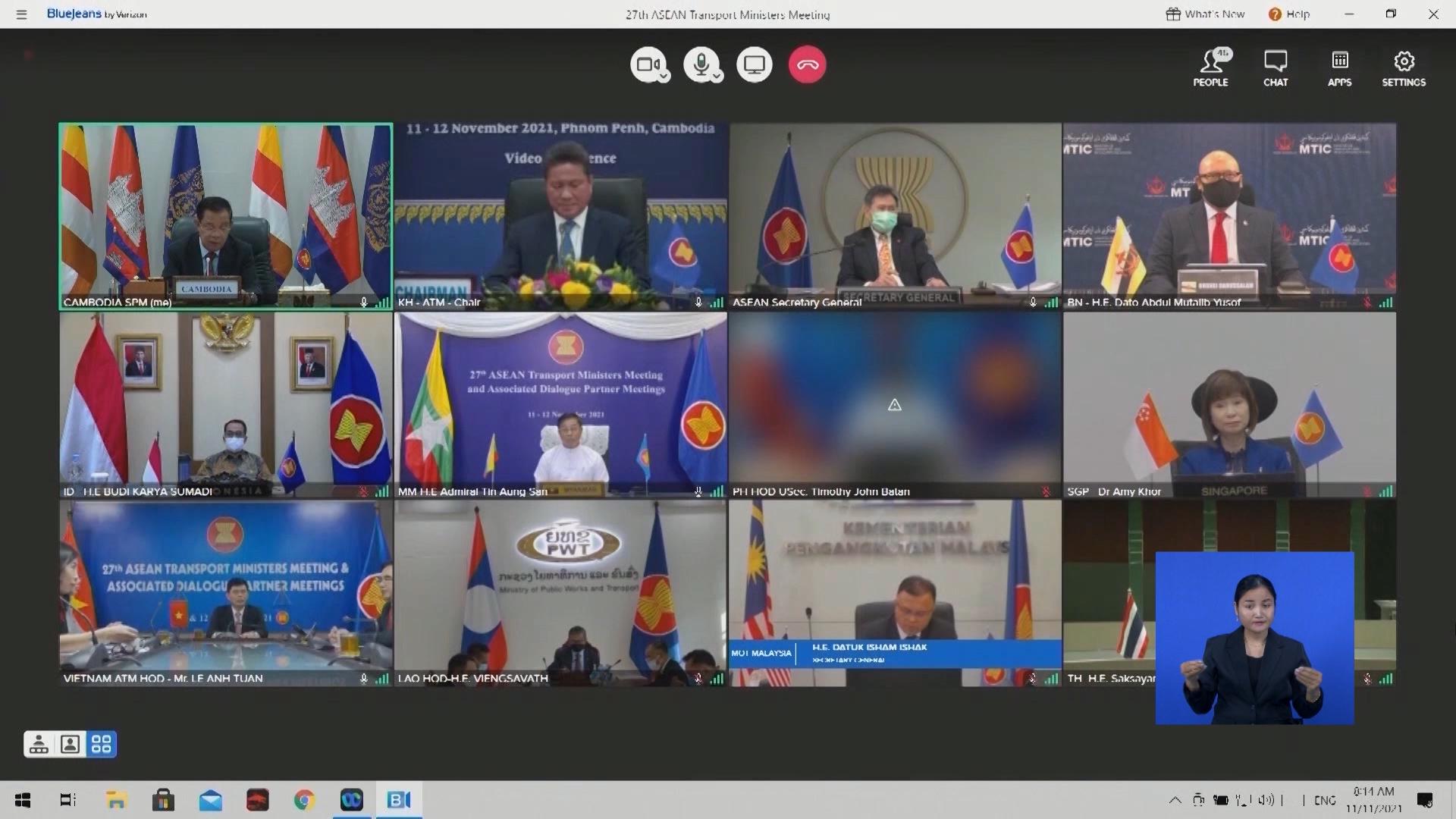Viewport: 1456px width, 819px height.
Task: Select the Singapore Dr Amy Khor video tile
Action: click(1229, 405)
